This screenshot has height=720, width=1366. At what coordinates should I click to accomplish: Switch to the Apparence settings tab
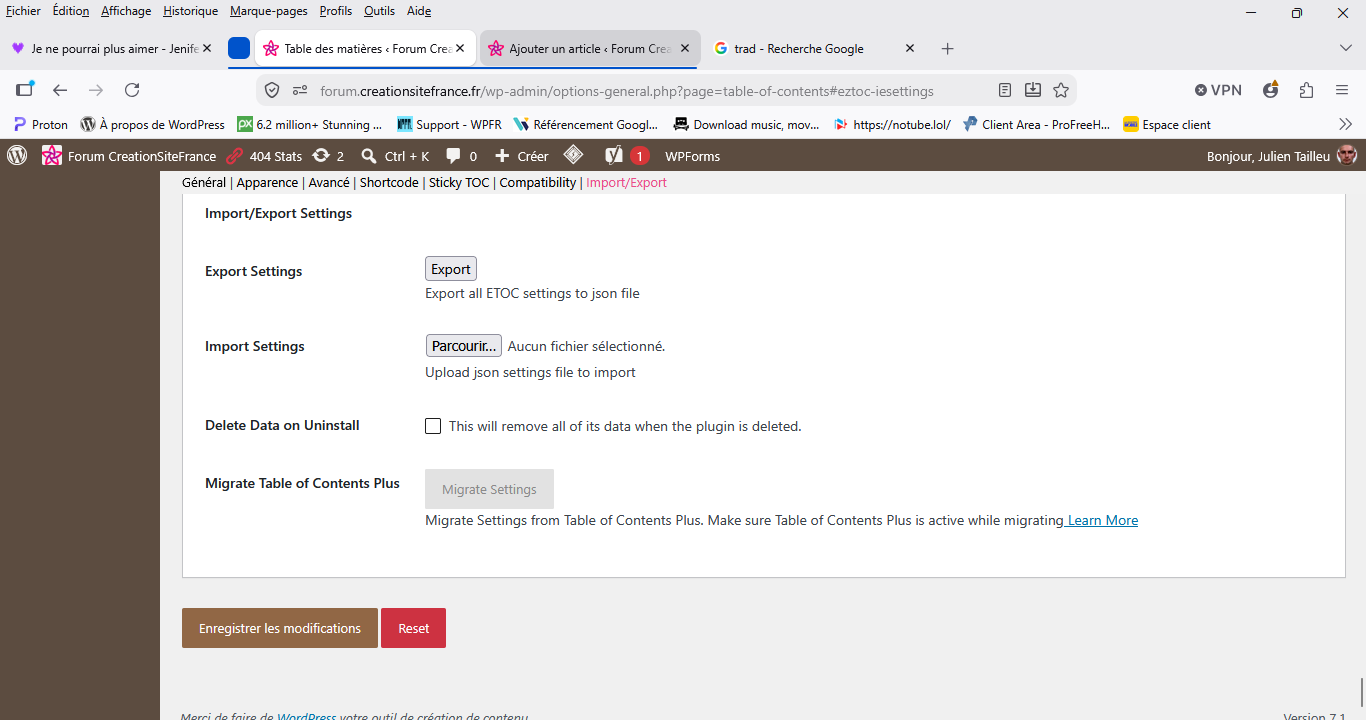[x=267, y=183]
